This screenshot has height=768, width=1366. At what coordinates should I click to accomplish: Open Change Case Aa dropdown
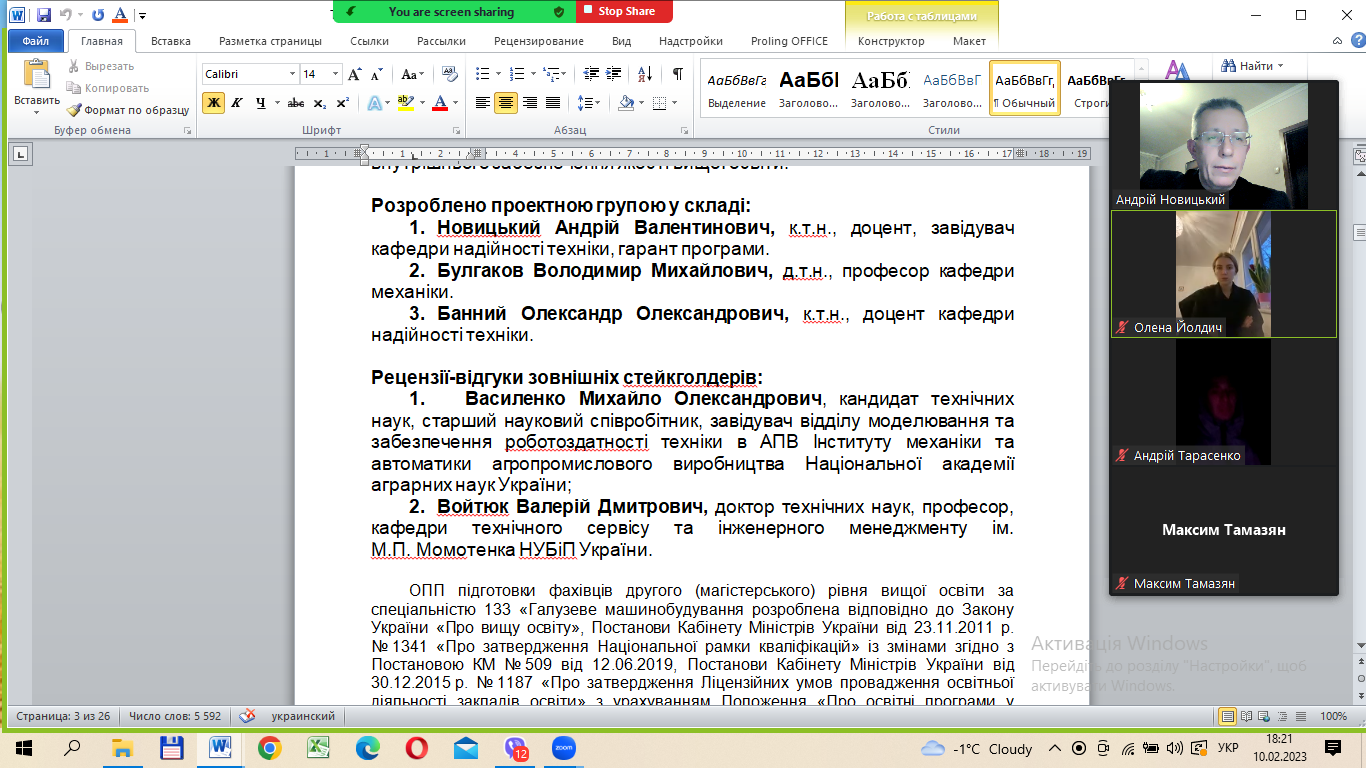(411, 74)
